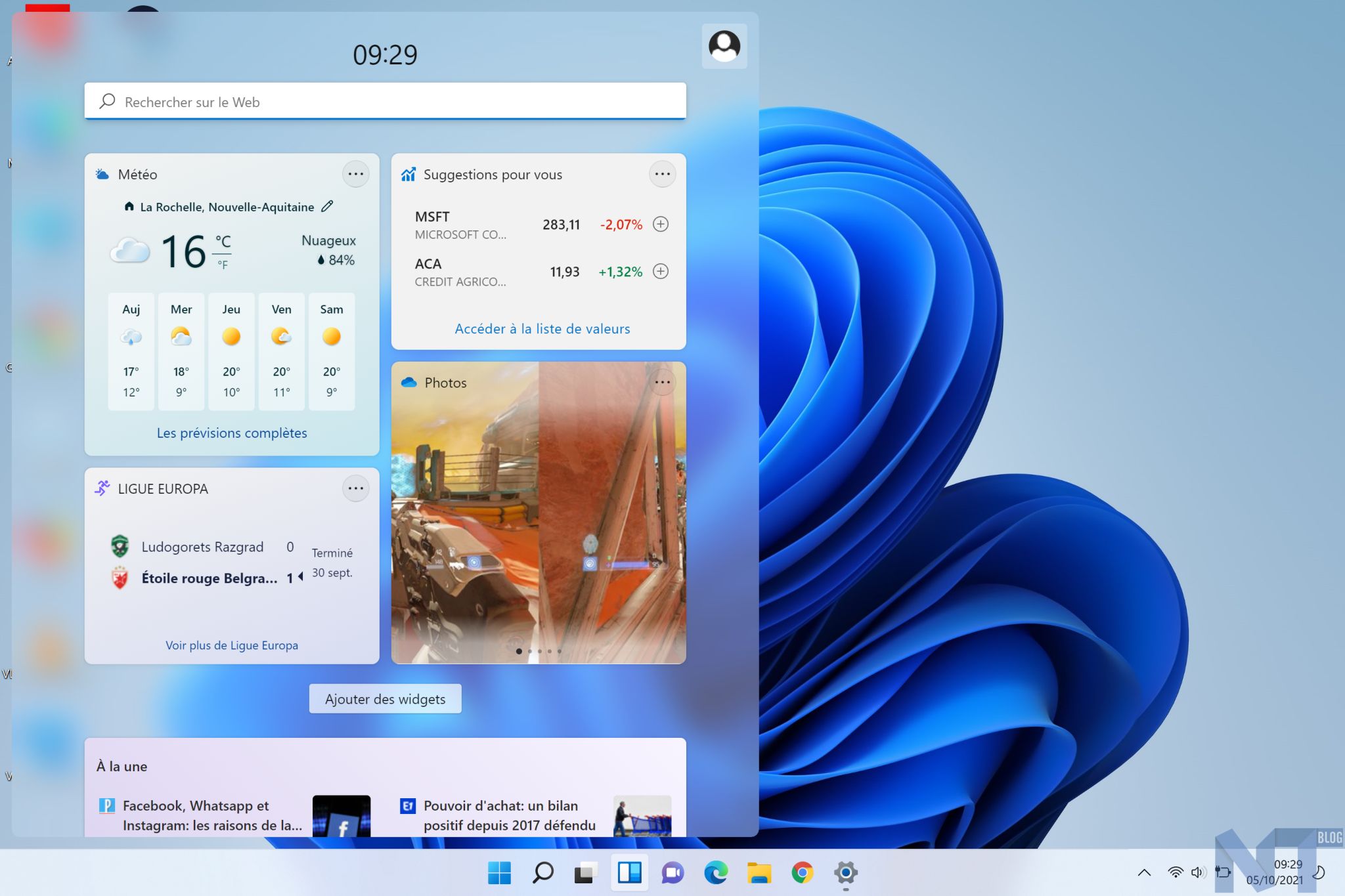
Task: Open the Task View taskbar icon
Action: (x=585, y=872)
